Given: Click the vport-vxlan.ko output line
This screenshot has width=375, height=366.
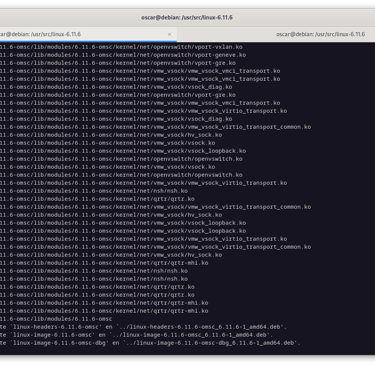Looking at the screenshot, I should click(x=121, y=47).
